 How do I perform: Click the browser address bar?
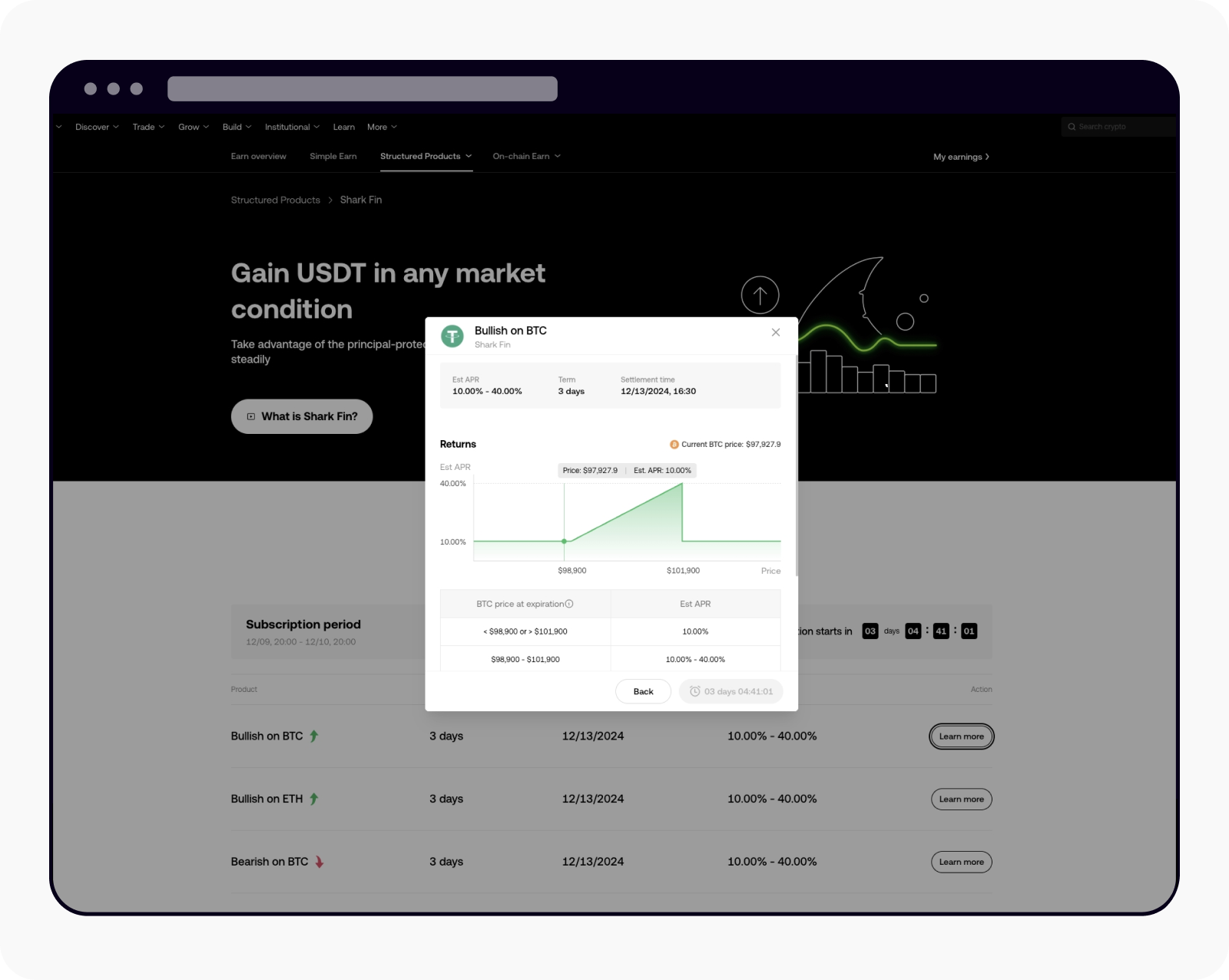point(363,88)
